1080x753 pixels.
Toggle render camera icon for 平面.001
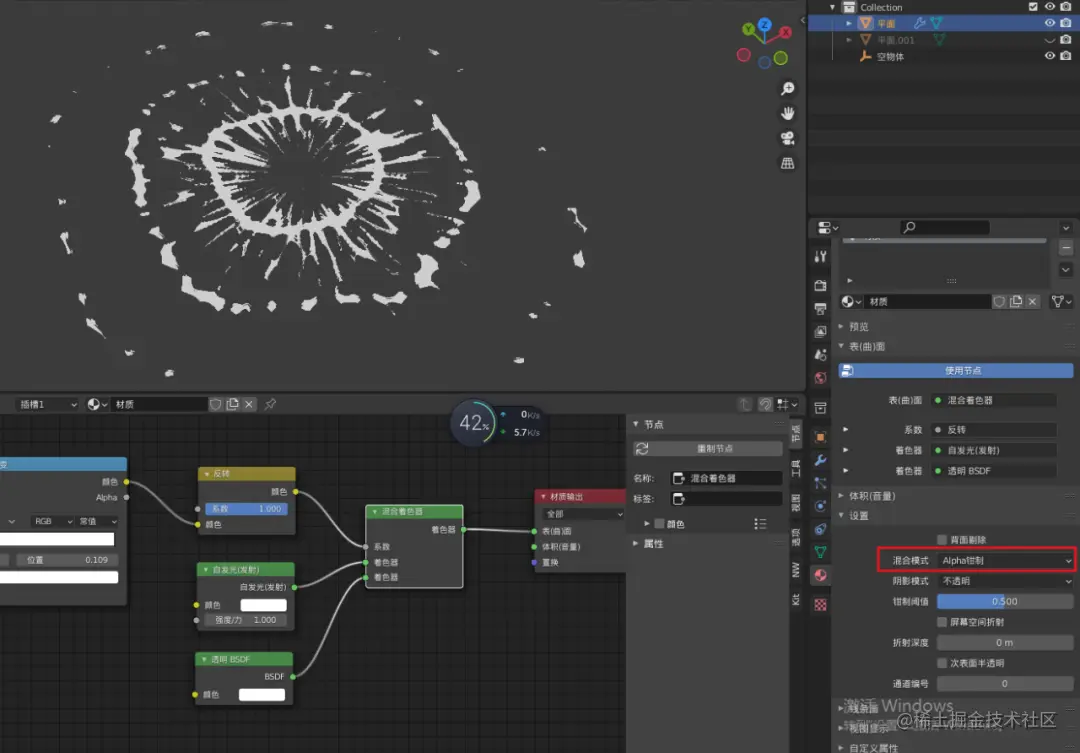(1066, 39)
